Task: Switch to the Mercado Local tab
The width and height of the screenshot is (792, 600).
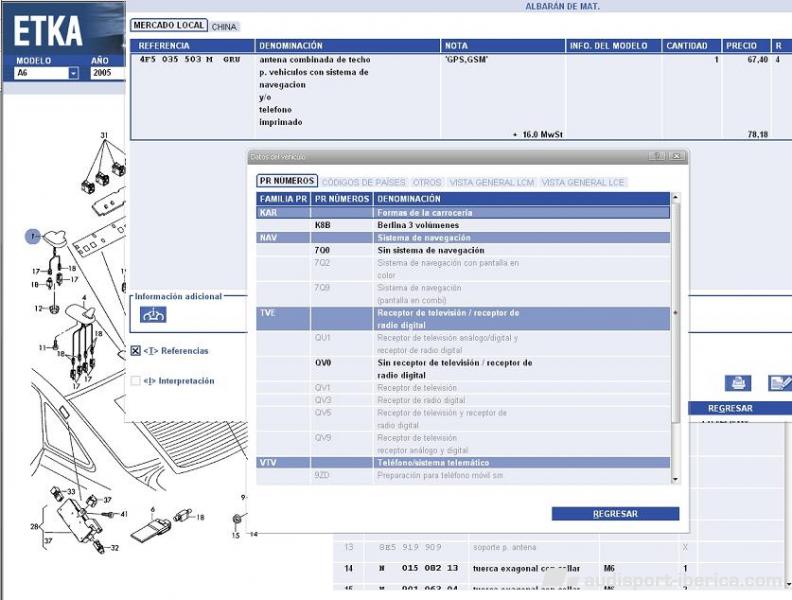Action: coord(169,25)
